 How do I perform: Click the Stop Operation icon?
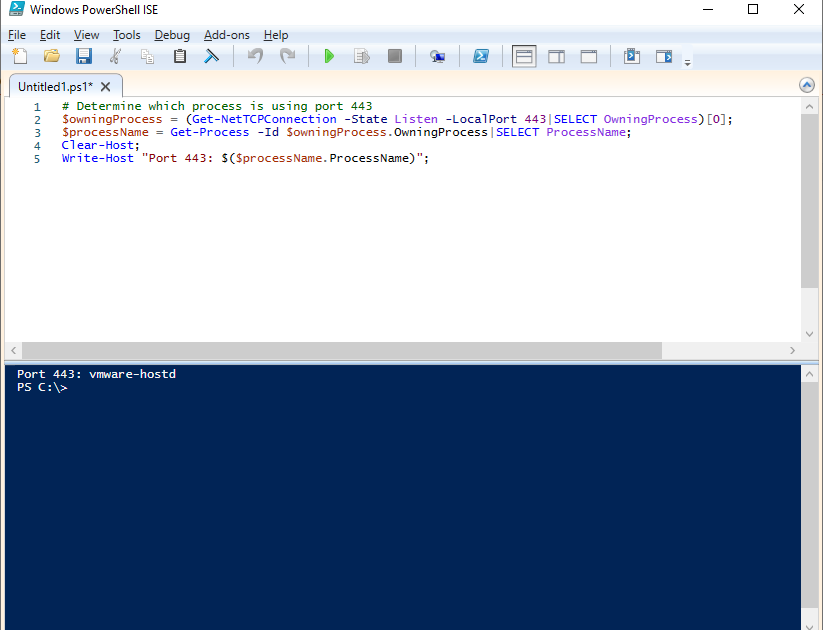pos(394,56)
